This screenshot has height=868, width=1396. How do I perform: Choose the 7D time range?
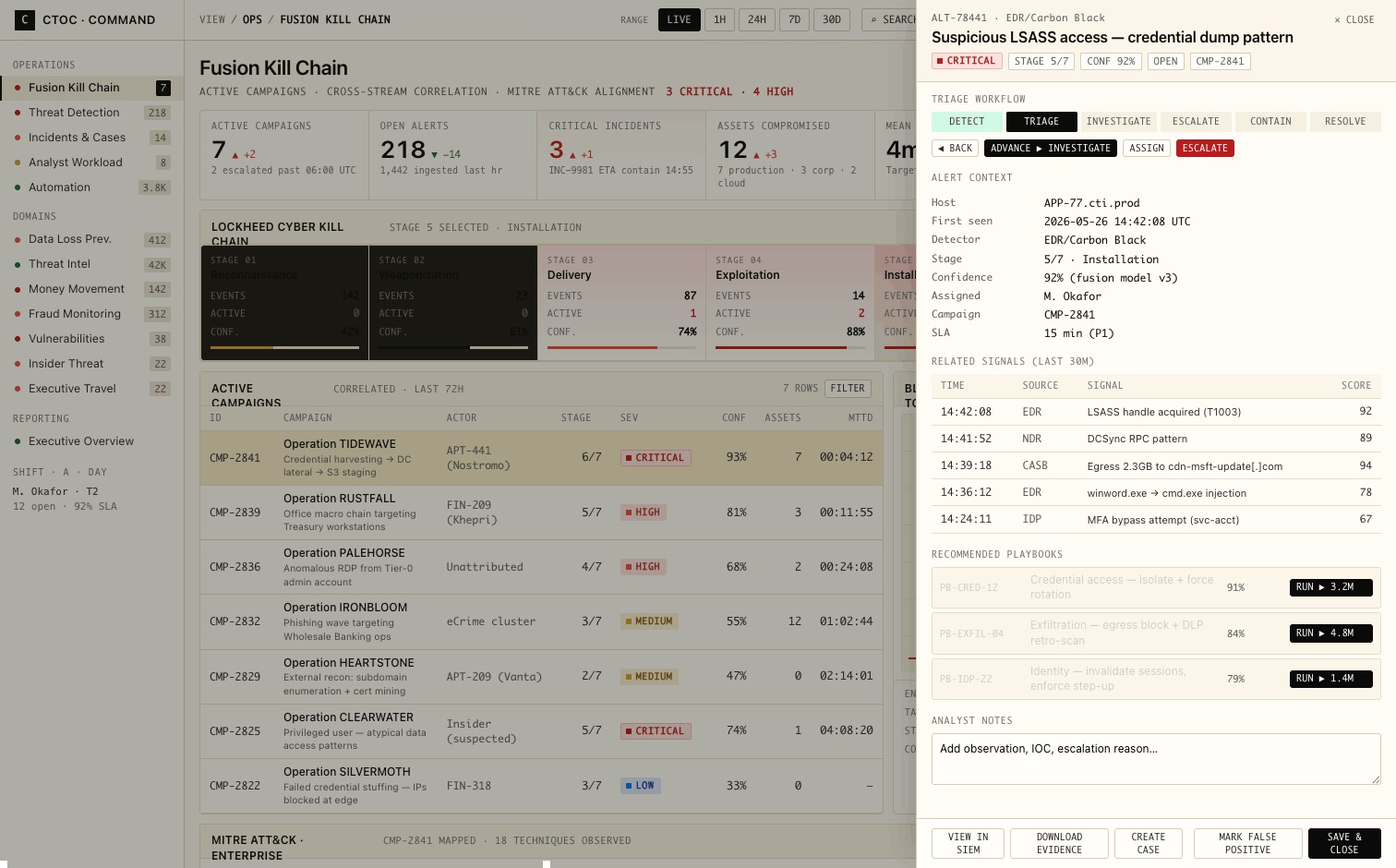[794, 19]
